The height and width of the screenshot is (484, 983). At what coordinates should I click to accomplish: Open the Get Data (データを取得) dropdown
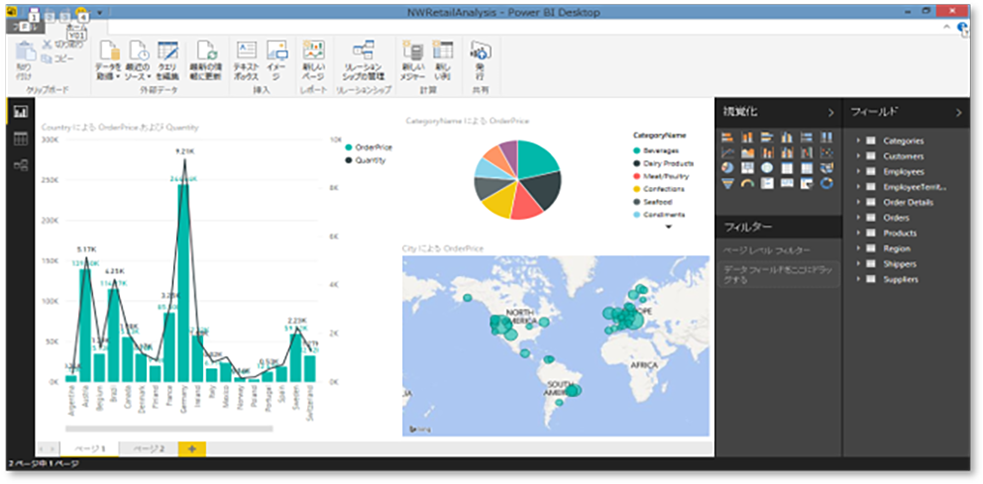pos(107,61)
